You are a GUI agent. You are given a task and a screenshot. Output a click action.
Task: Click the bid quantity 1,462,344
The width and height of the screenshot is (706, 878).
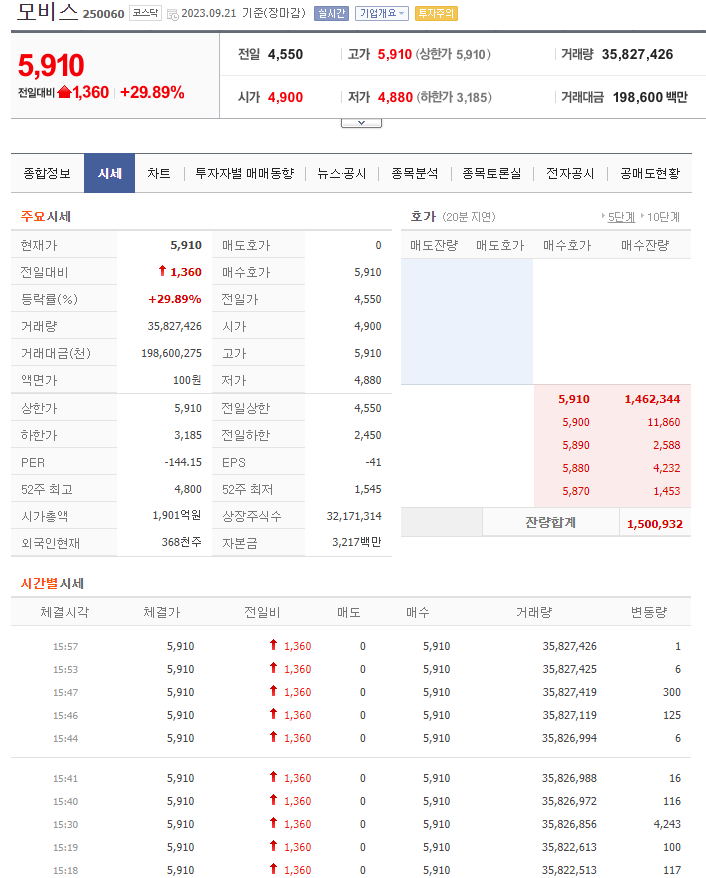[652, 399]
